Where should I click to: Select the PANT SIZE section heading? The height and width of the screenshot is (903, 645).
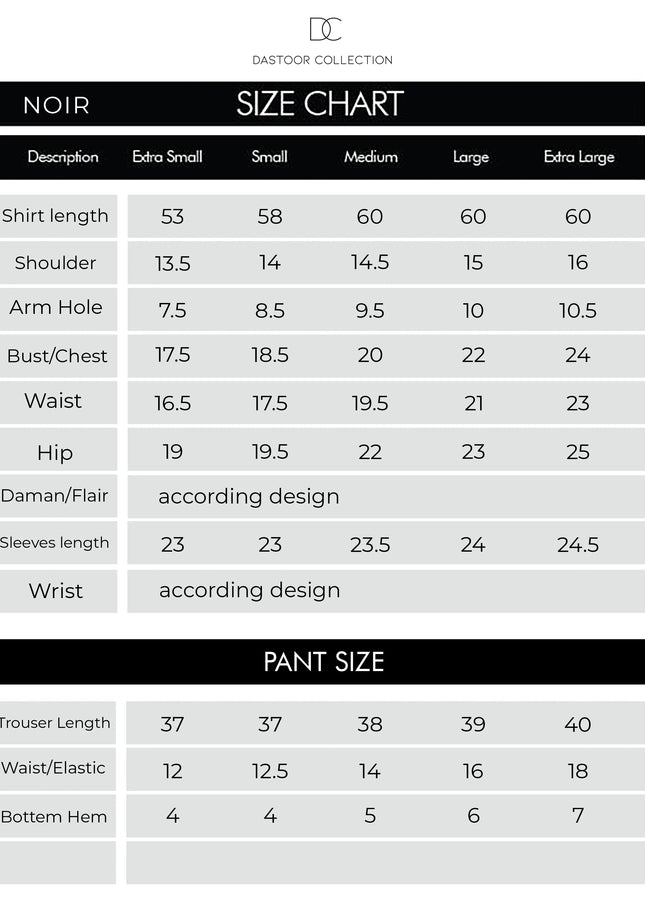click(323, 662)
